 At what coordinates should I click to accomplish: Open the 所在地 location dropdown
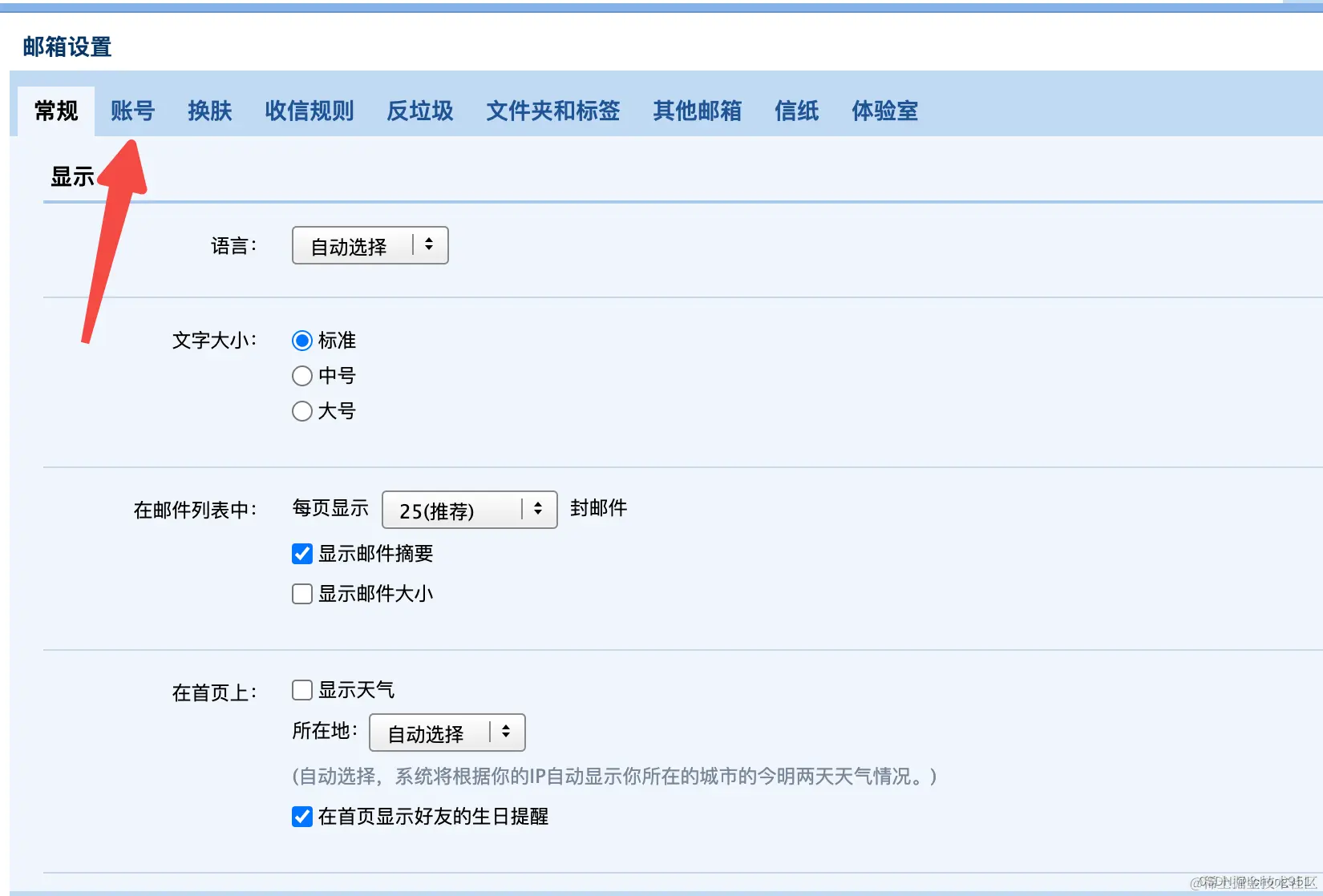[x=447, y=732]
